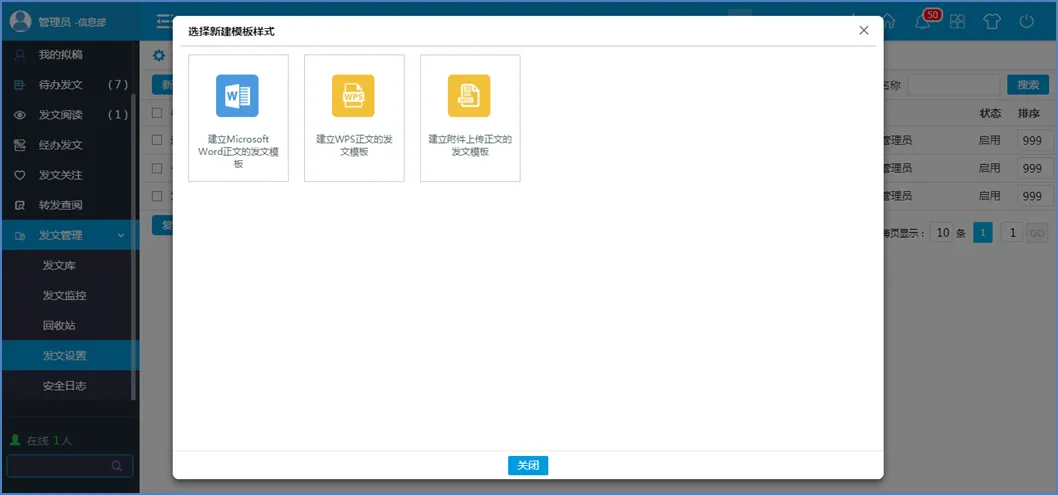Click the 关闭 button at dialog bottom
This screenshot has width=1058, height=495.
528,465
